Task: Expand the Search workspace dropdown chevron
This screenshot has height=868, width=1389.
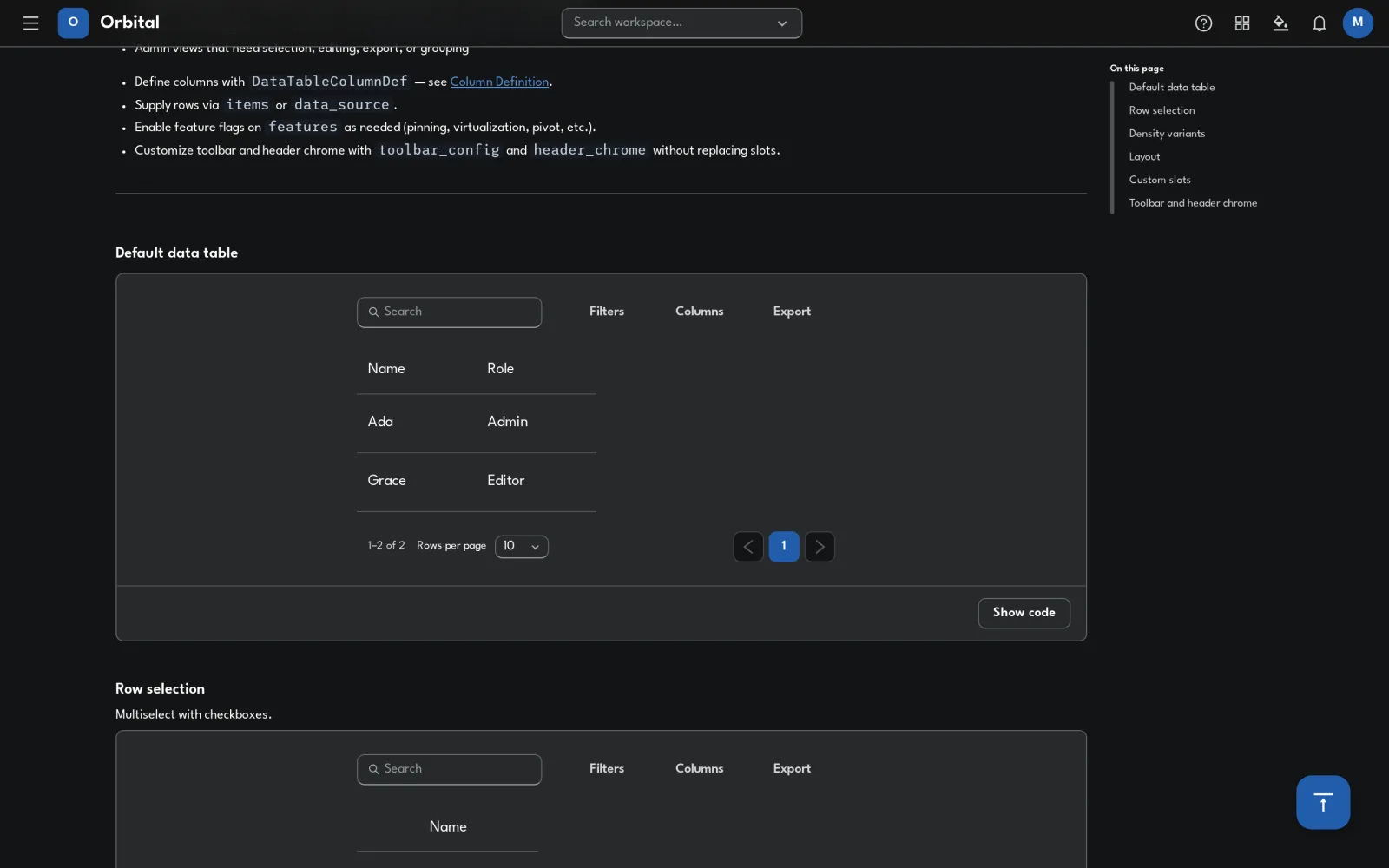Action: point(782,23)
